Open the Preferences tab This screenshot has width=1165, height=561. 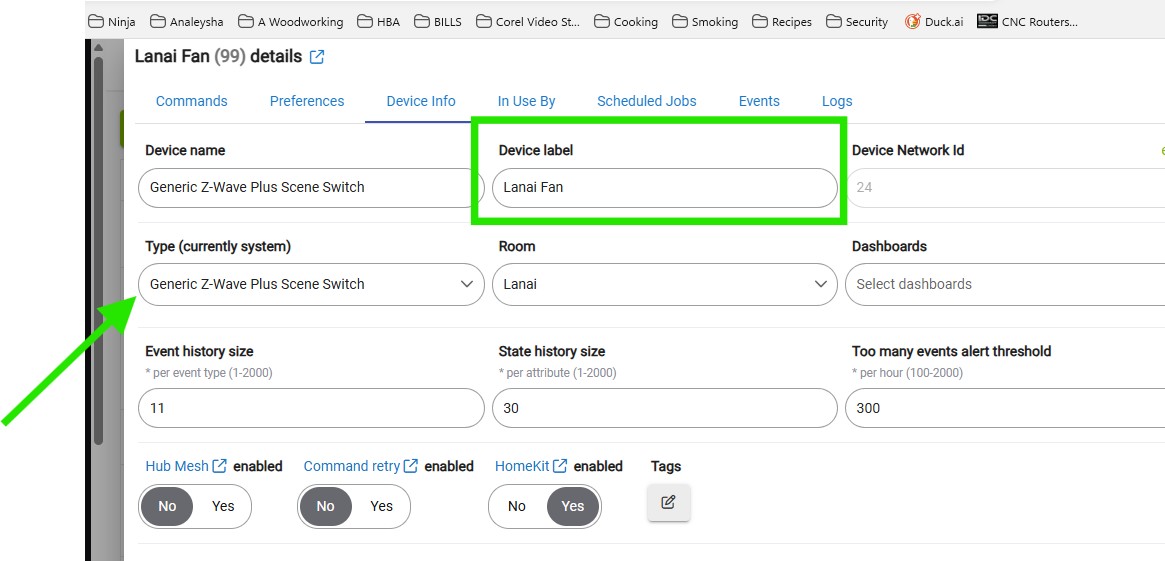coord(307,101)
